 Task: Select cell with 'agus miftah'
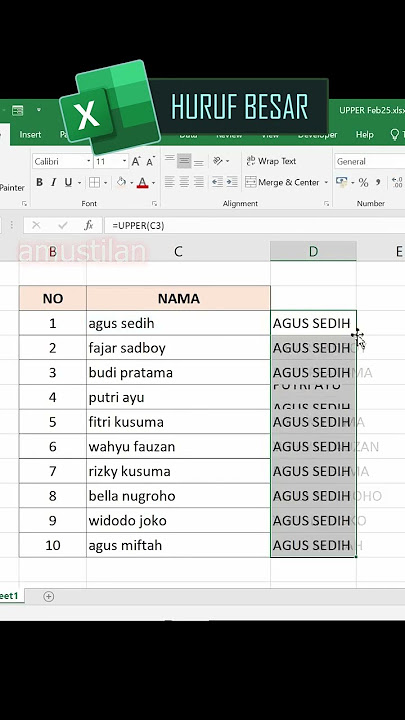tap(178, 545)
